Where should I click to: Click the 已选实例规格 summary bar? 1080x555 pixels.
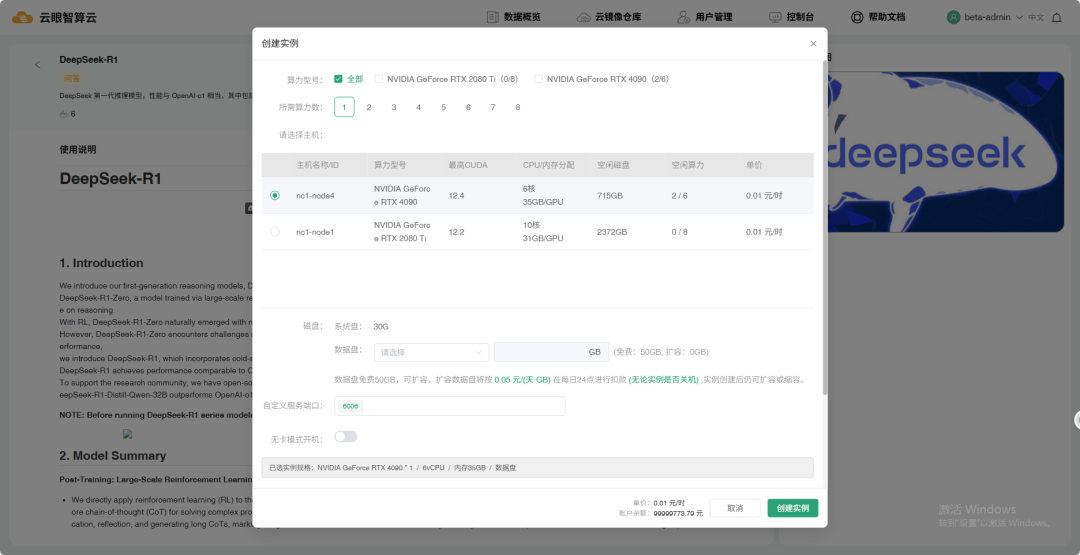[537, 468]
